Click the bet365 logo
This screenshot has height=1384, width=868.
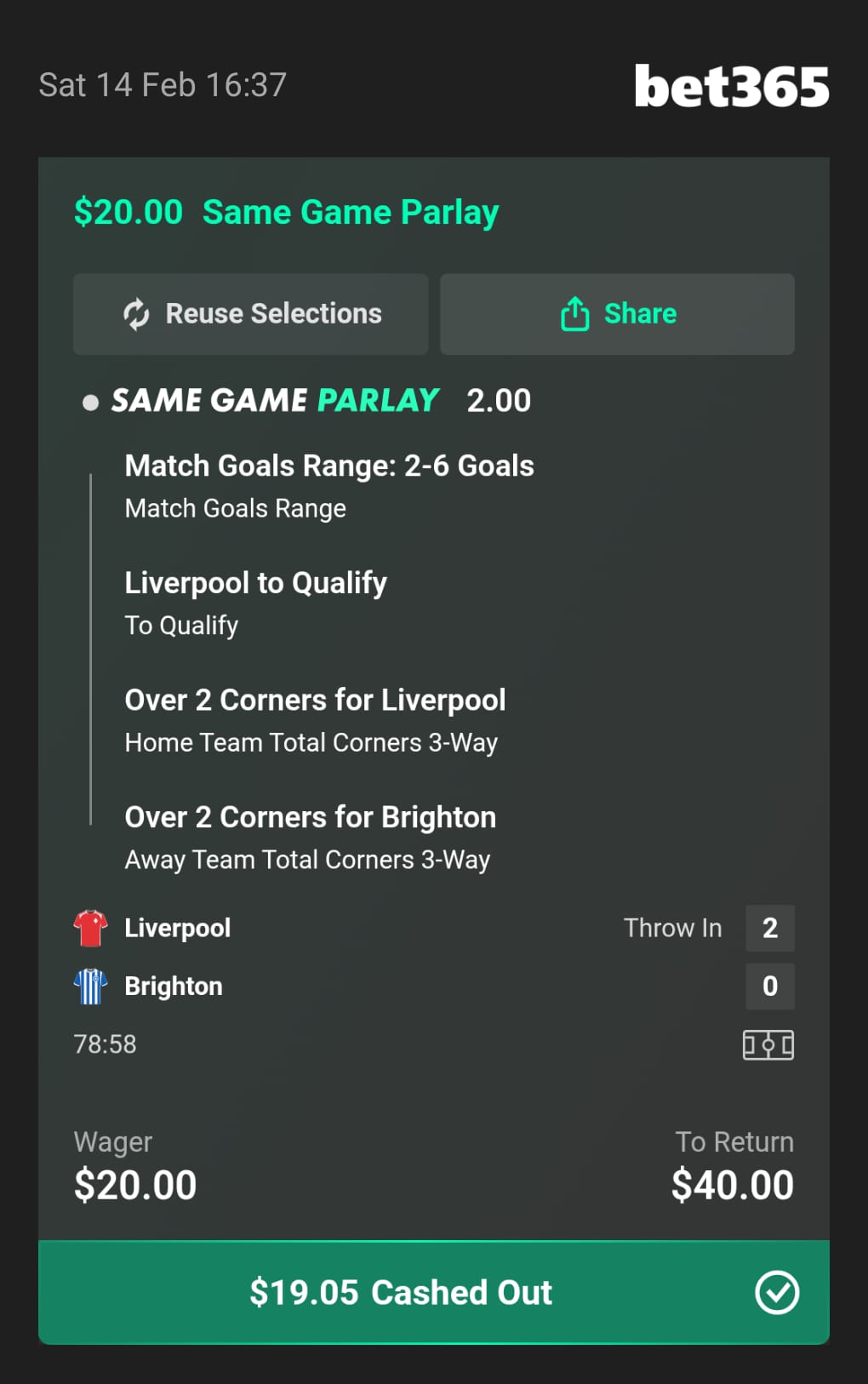click(x=731, y=86)
